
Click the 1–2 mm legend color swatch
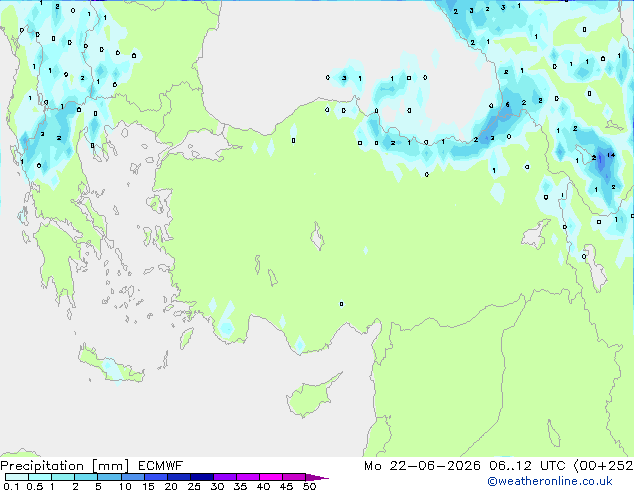click(x=63, y=477)
